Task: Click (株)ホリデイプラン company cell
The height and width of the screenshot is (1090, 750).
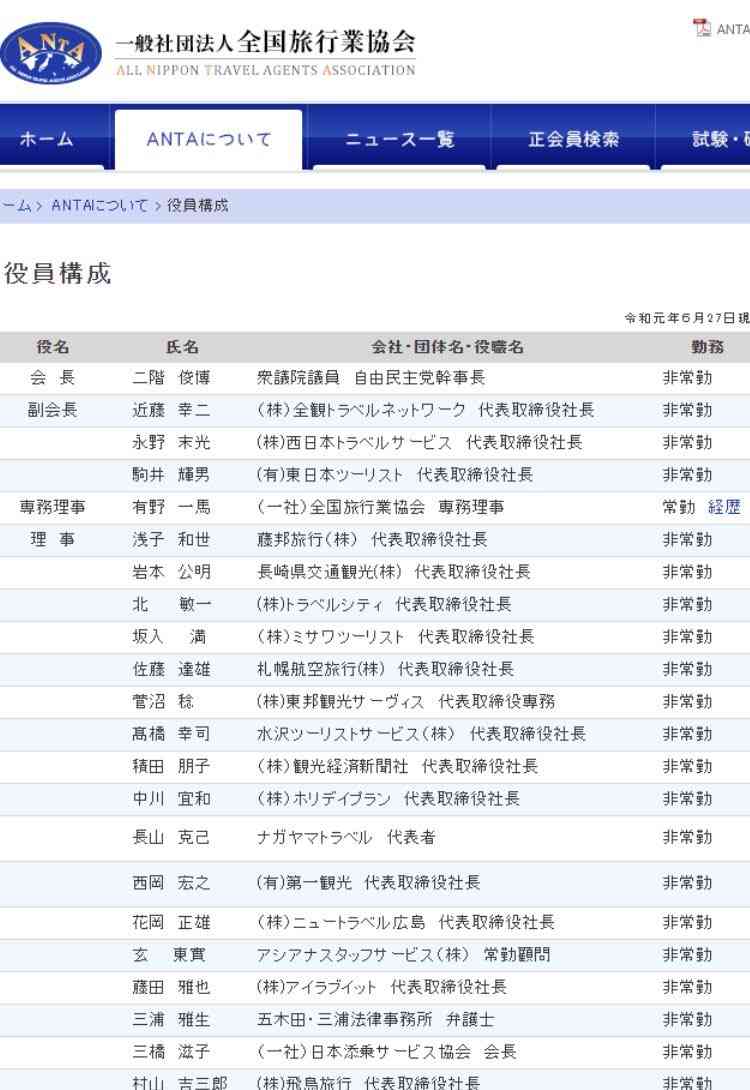Action: 388,799
